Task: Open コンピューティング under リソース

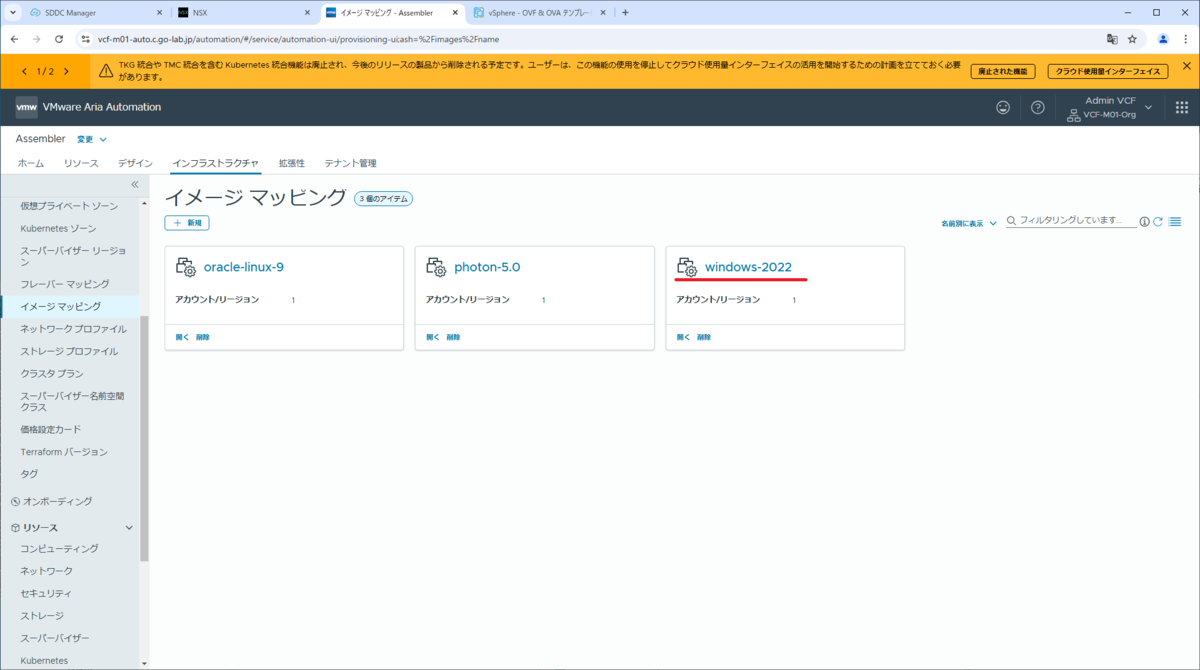Action: 60,548
